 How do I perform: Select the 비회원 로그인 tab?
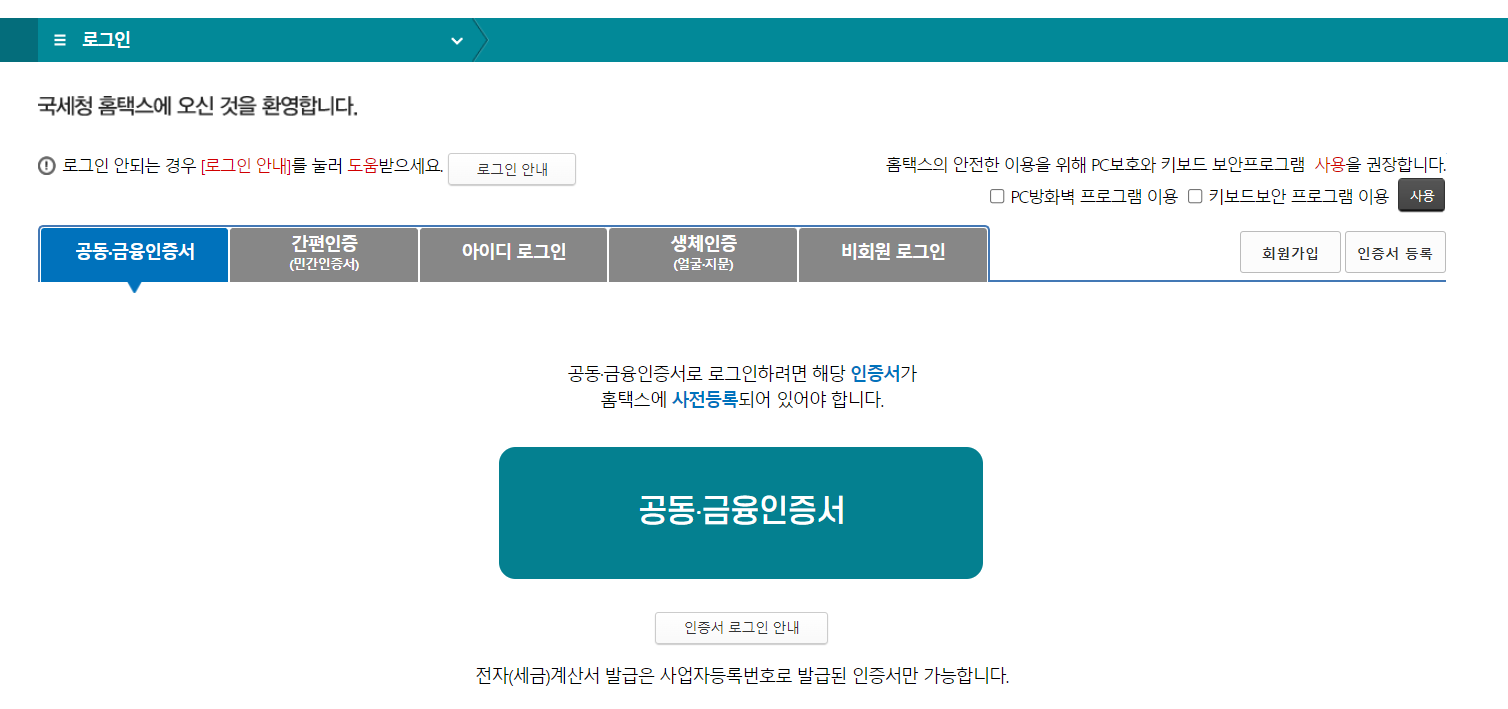pyautogui.click(x=892, y=254)
